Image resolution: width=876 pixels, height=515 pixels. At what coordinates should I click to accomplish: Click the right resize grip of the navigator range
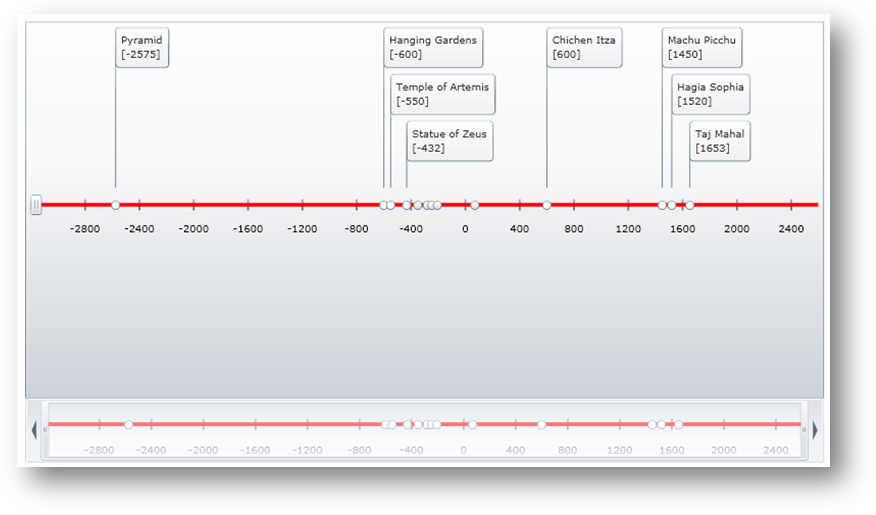(803, 430)
